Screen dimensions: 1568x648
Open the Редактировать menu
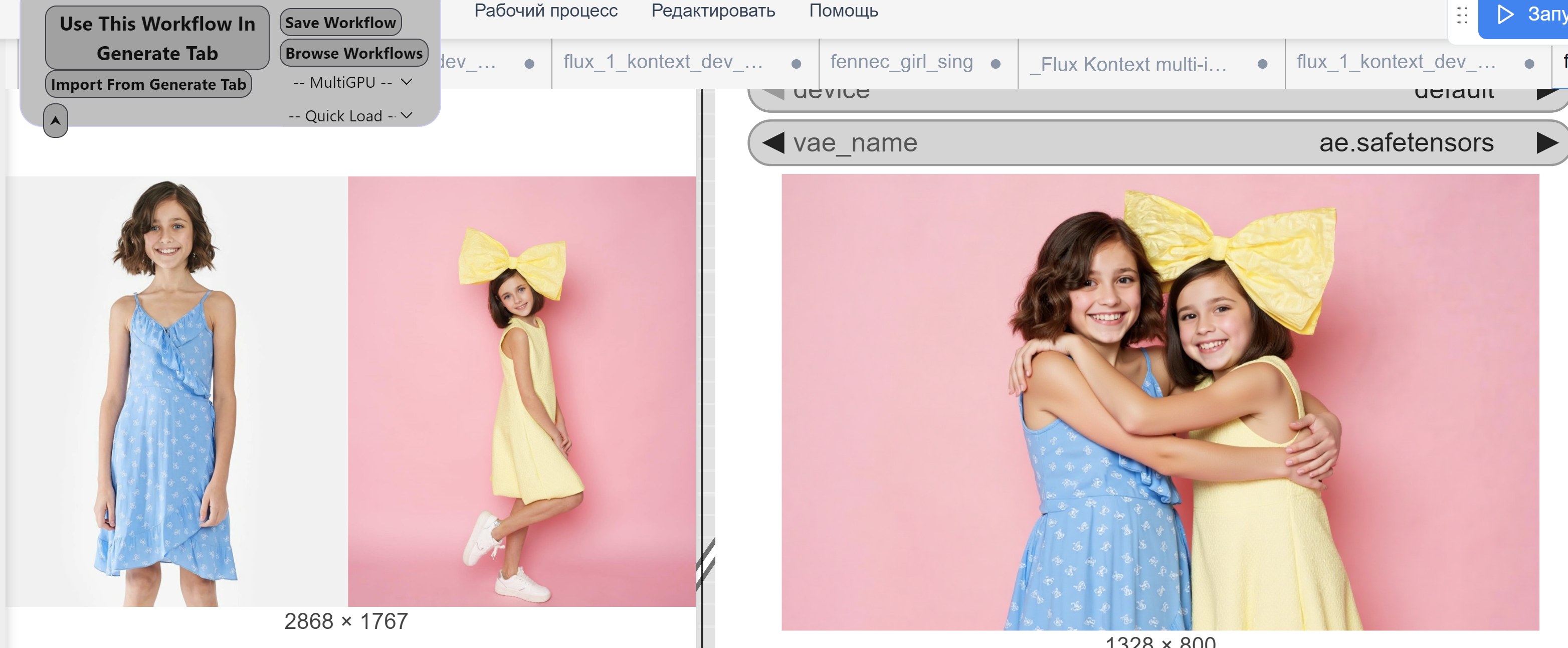[713, 11]
